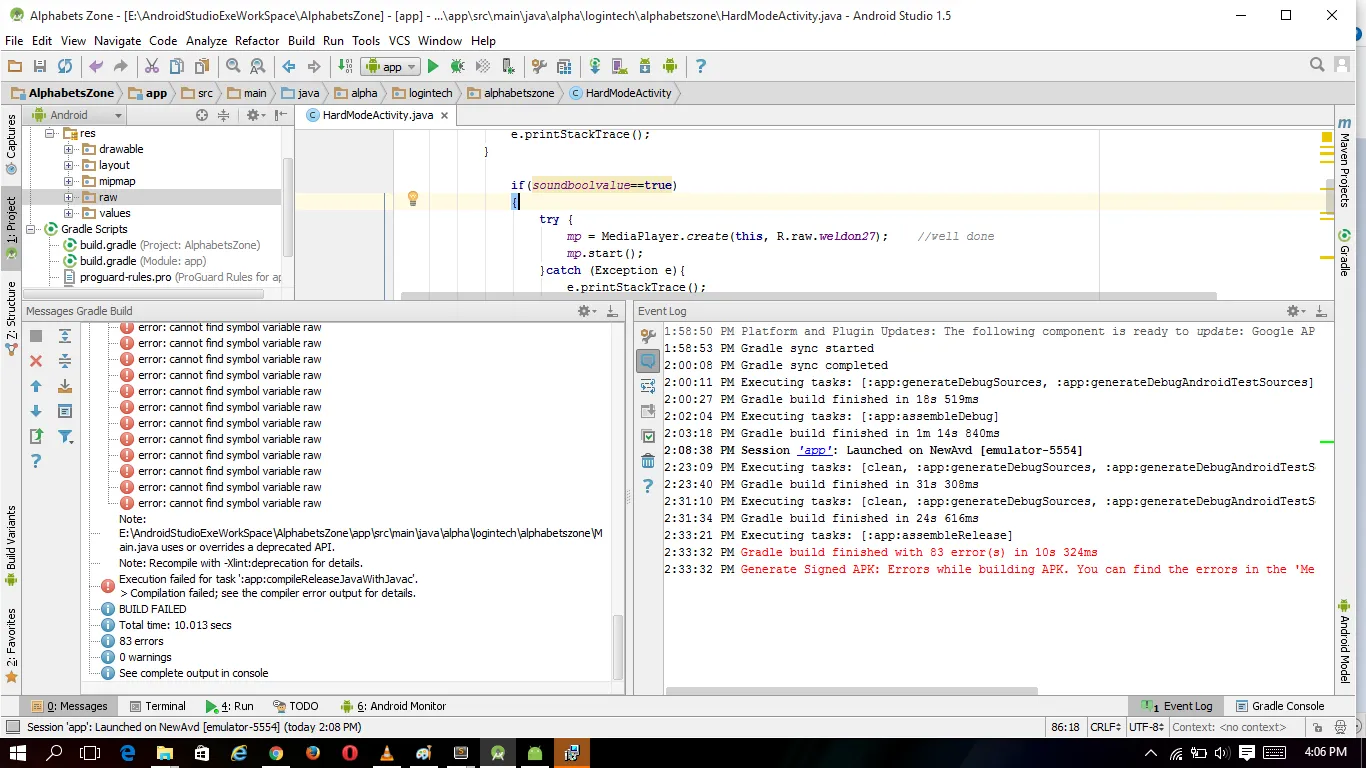Toggle balloon notifications in Event Log
Image resolution: width=1366 pixels, height=768 pixels.
pyautogui.click(x=648, y=361)
